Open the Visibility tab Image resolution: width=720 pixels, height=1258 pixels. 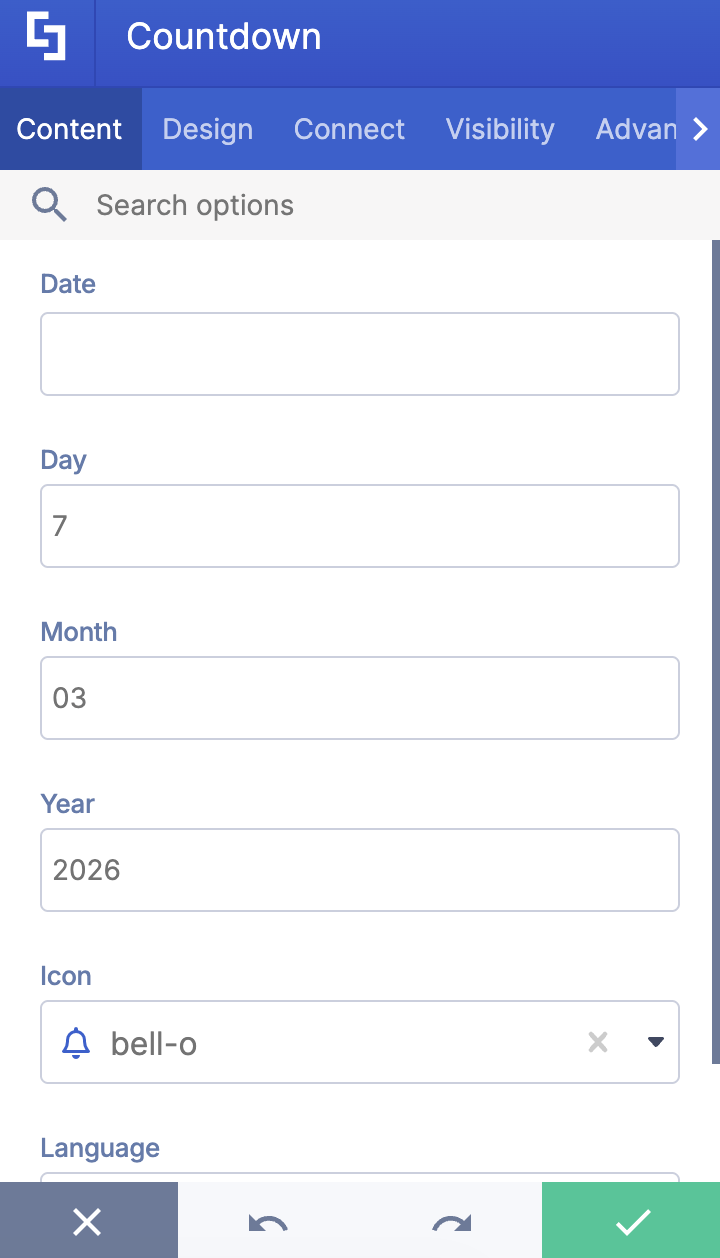point(500,129)
